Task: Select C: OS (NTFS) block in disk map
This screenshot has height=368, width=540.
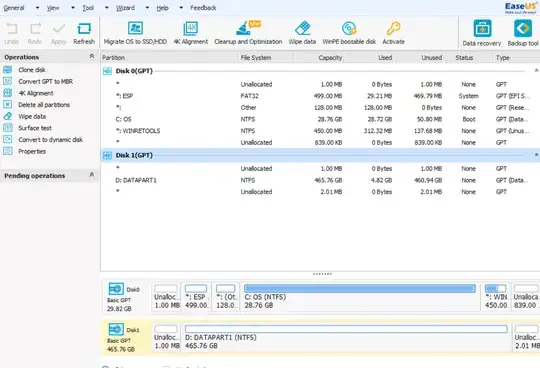Action: pyautogui.click(x=360, y=297)
